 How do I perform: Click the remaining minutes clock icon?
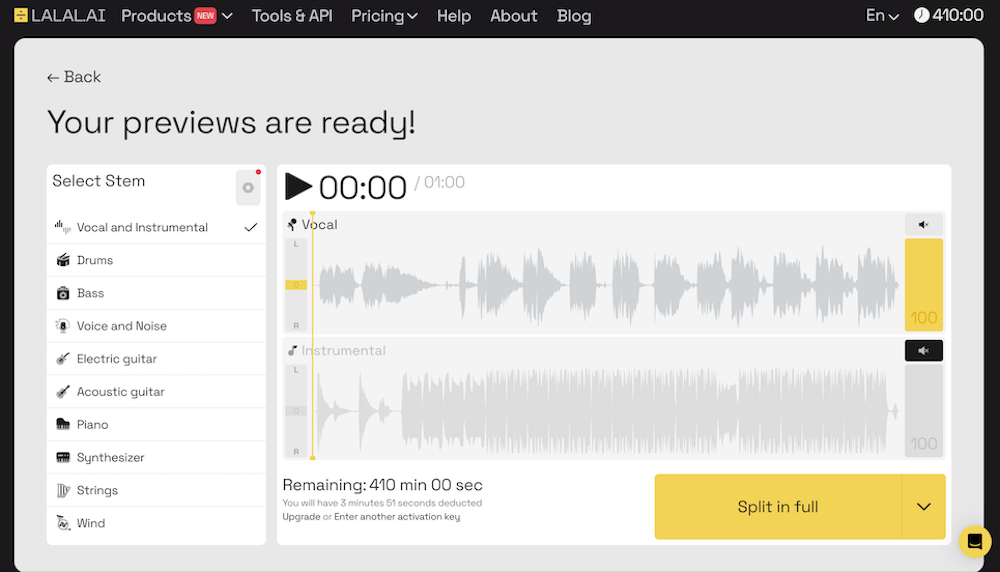coord(922,15)
